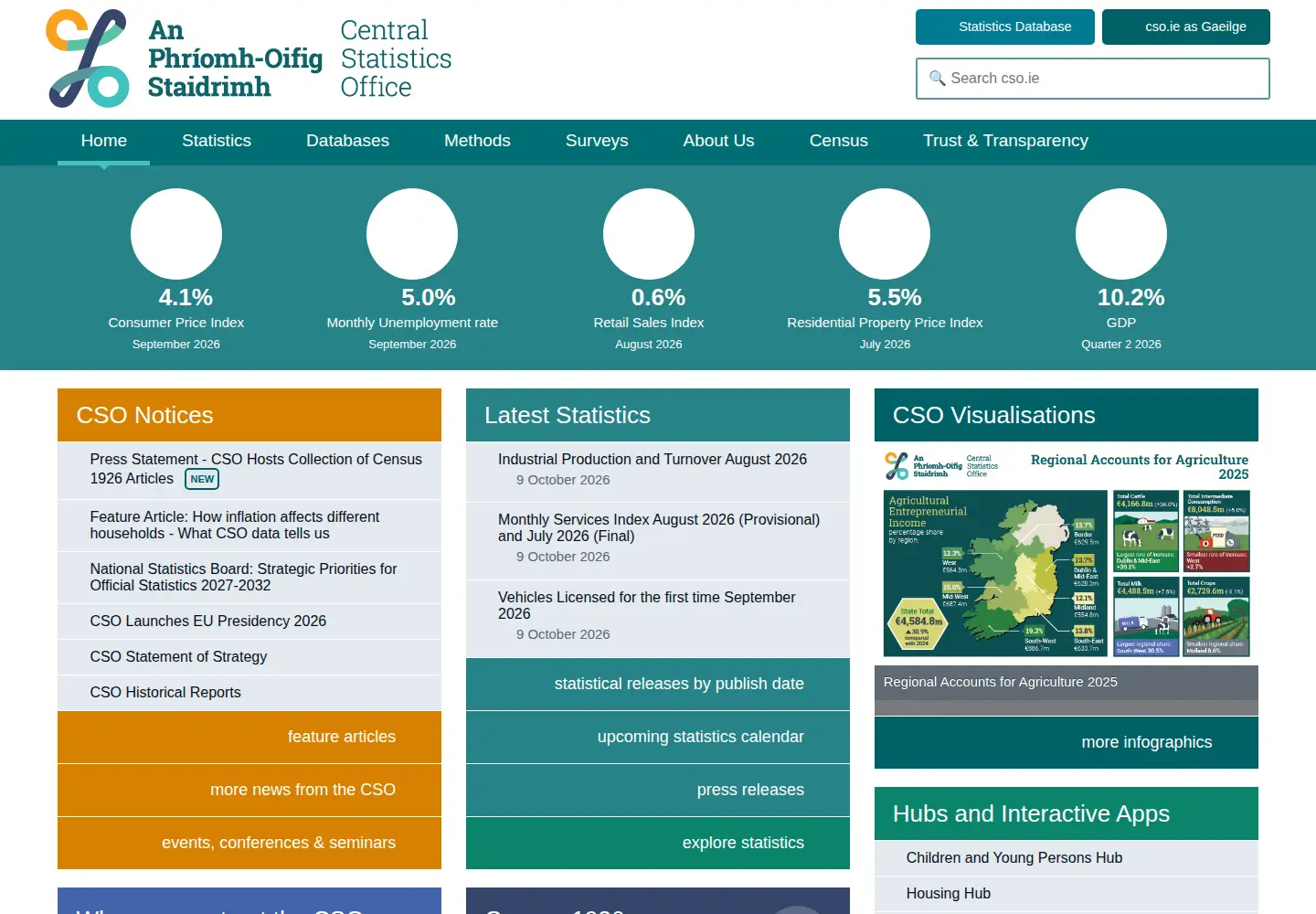Click the Consumer Price Index circle icon
Image resolution: width=1316 pixels, height=914 pixels.
pyautogui.click(x=176, y=234)
